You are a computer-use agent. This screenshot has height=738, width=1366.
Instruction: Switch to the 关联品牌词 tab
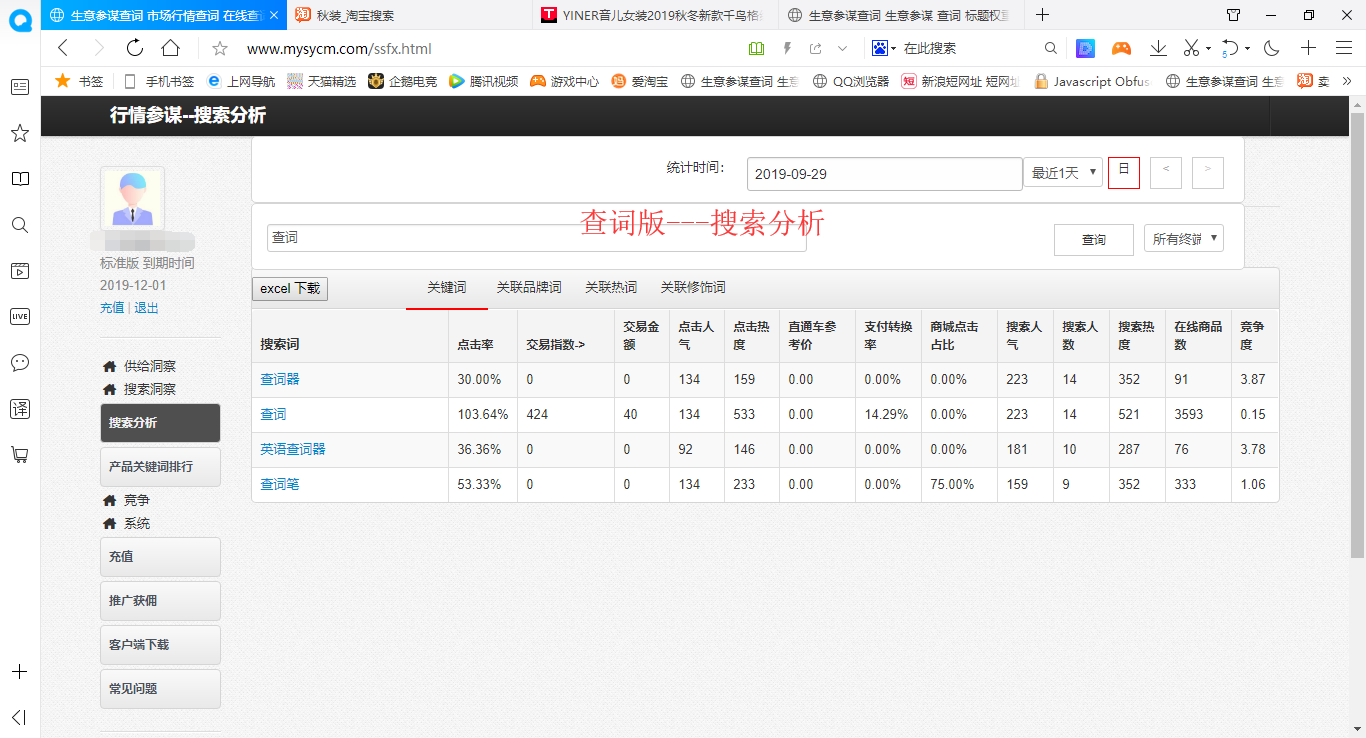tap(528, 288)
